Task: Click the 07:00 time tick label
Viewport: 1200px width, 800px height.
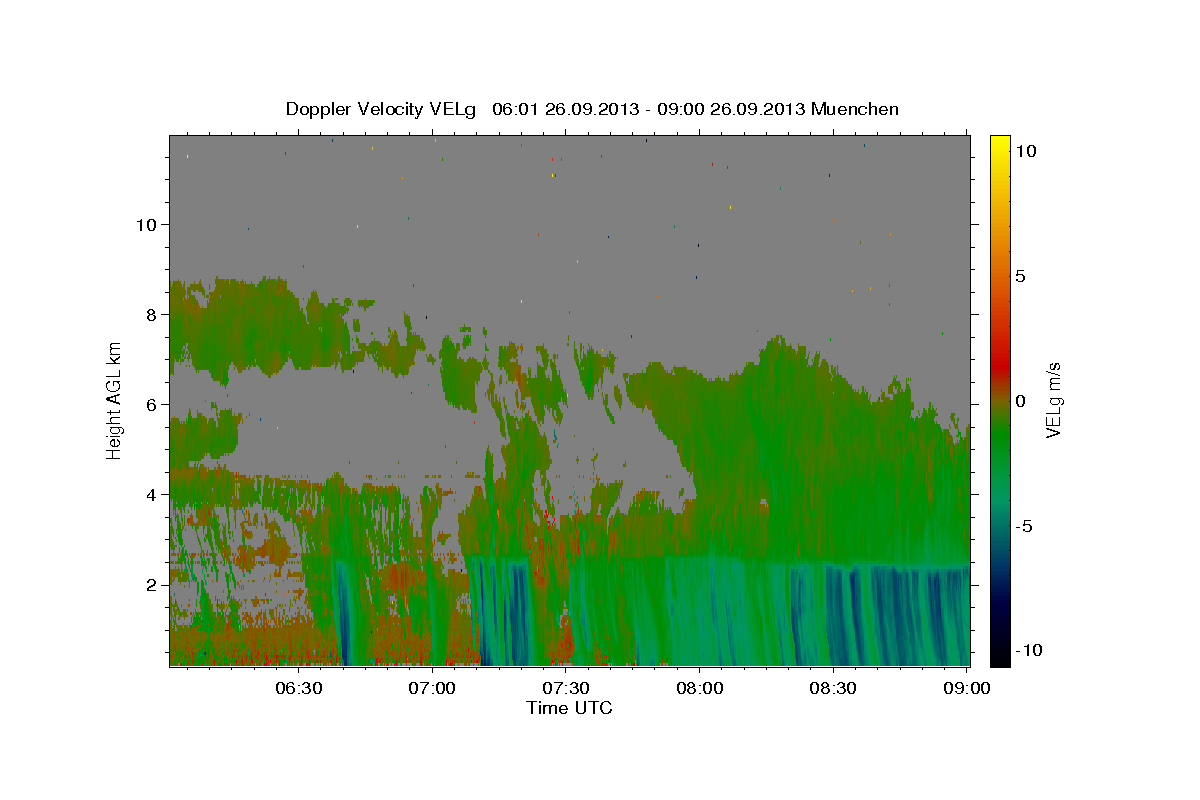Action: 433,688
